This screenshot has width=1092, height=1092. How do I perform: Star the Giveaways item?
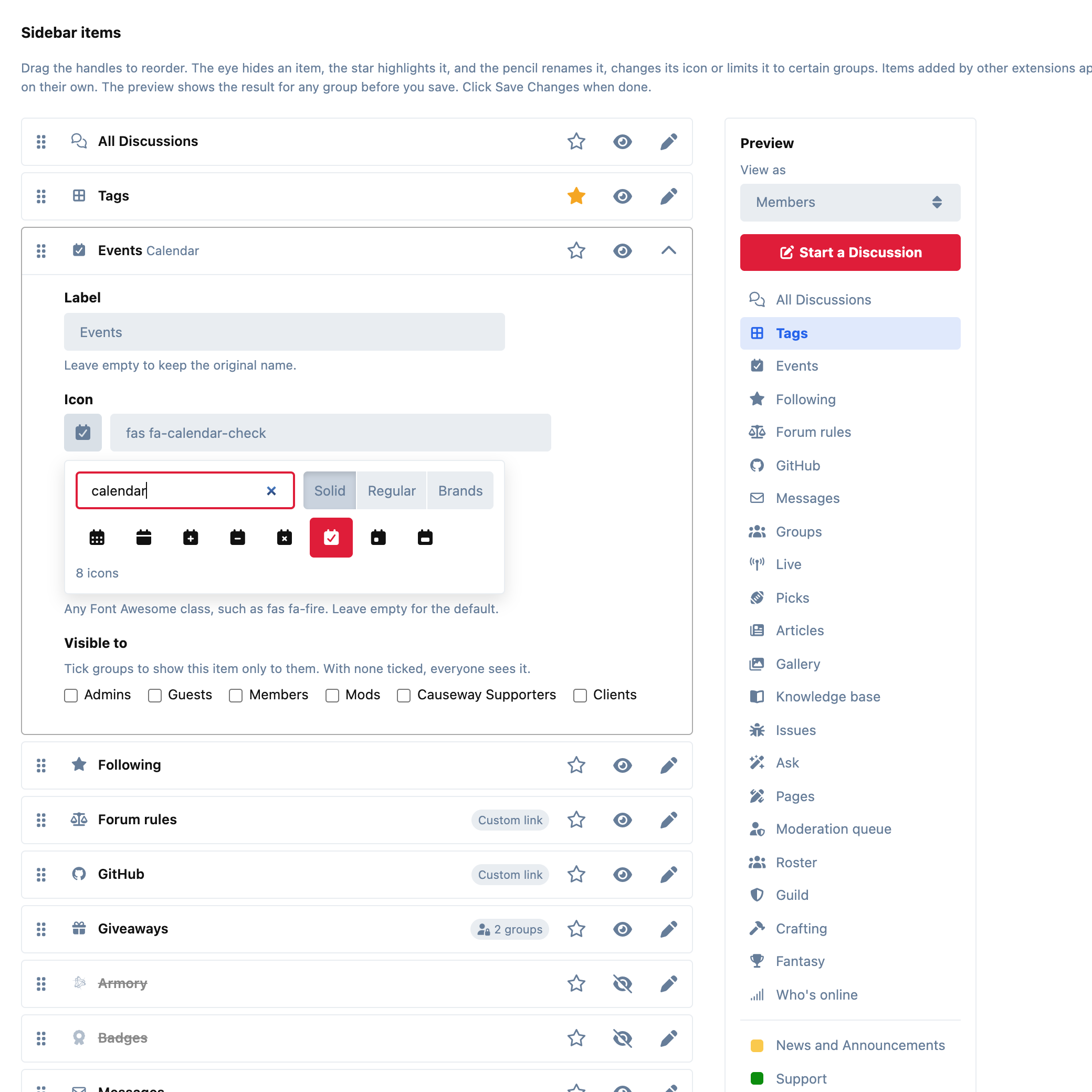click(576, 929)
